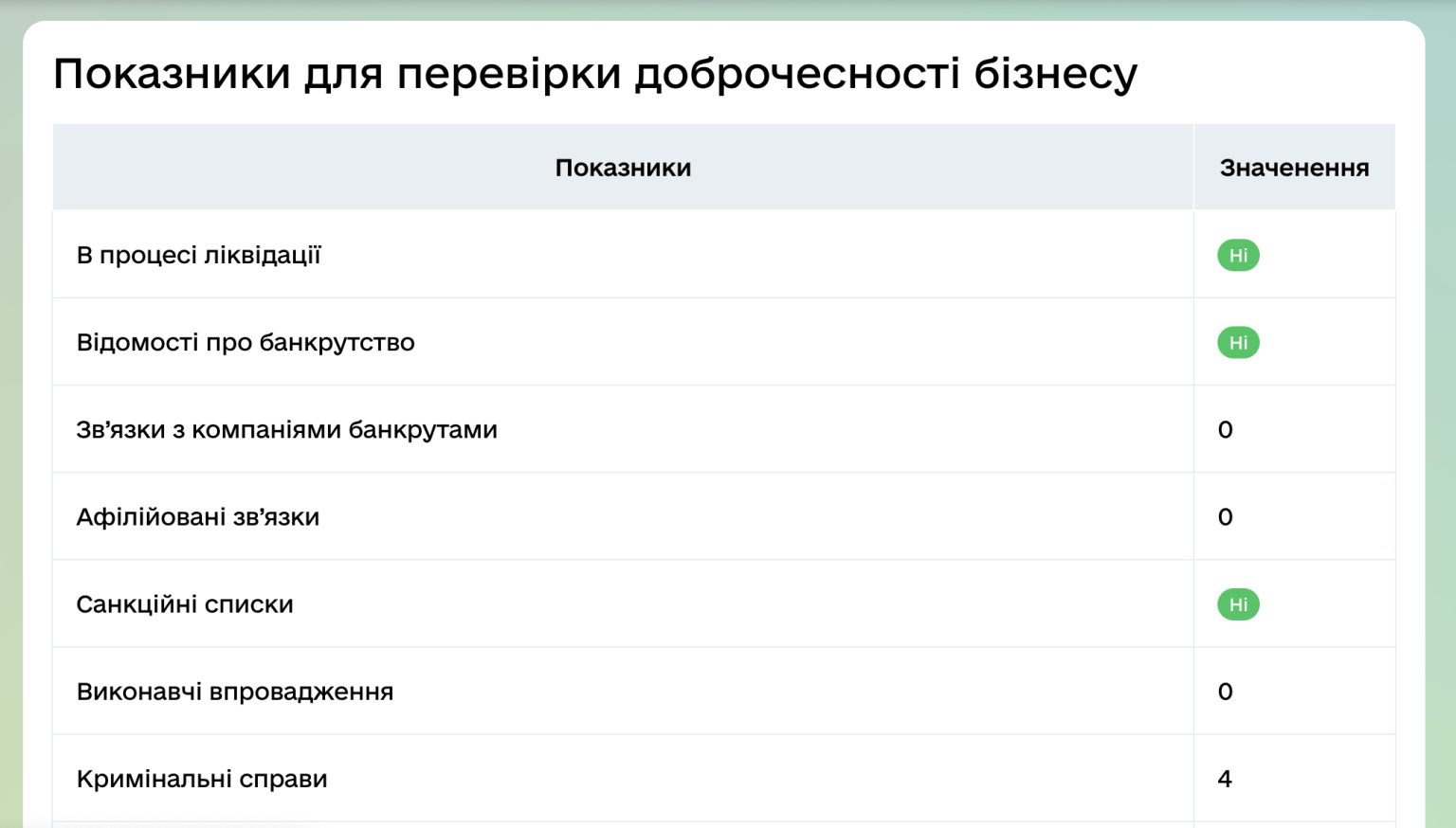Click the word бізнесу in the title
Viewport: 1456px width, 828px height.
pyautogui.click(x=1055, y=74)
